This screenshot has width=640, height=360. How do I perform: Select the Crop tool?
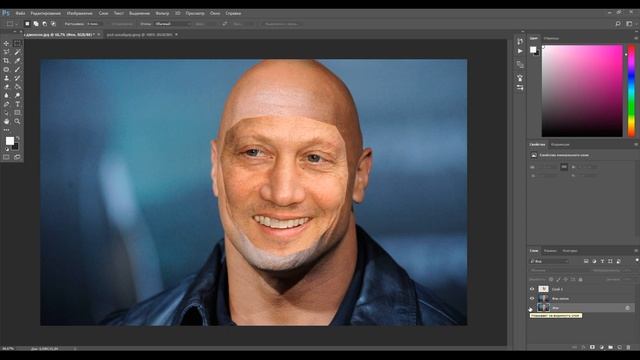[x=6, y=60]
